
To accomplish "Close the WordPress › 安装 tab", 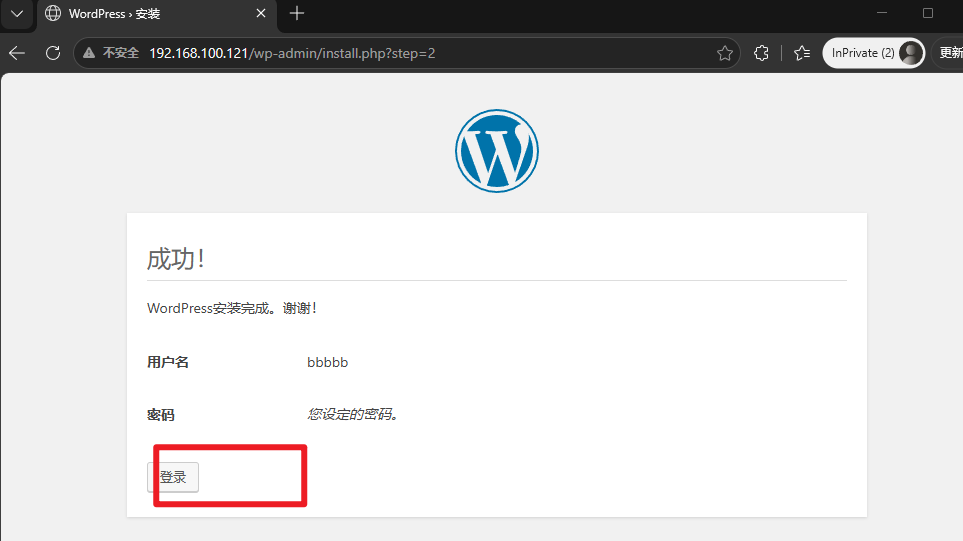I will click(261, 14).
